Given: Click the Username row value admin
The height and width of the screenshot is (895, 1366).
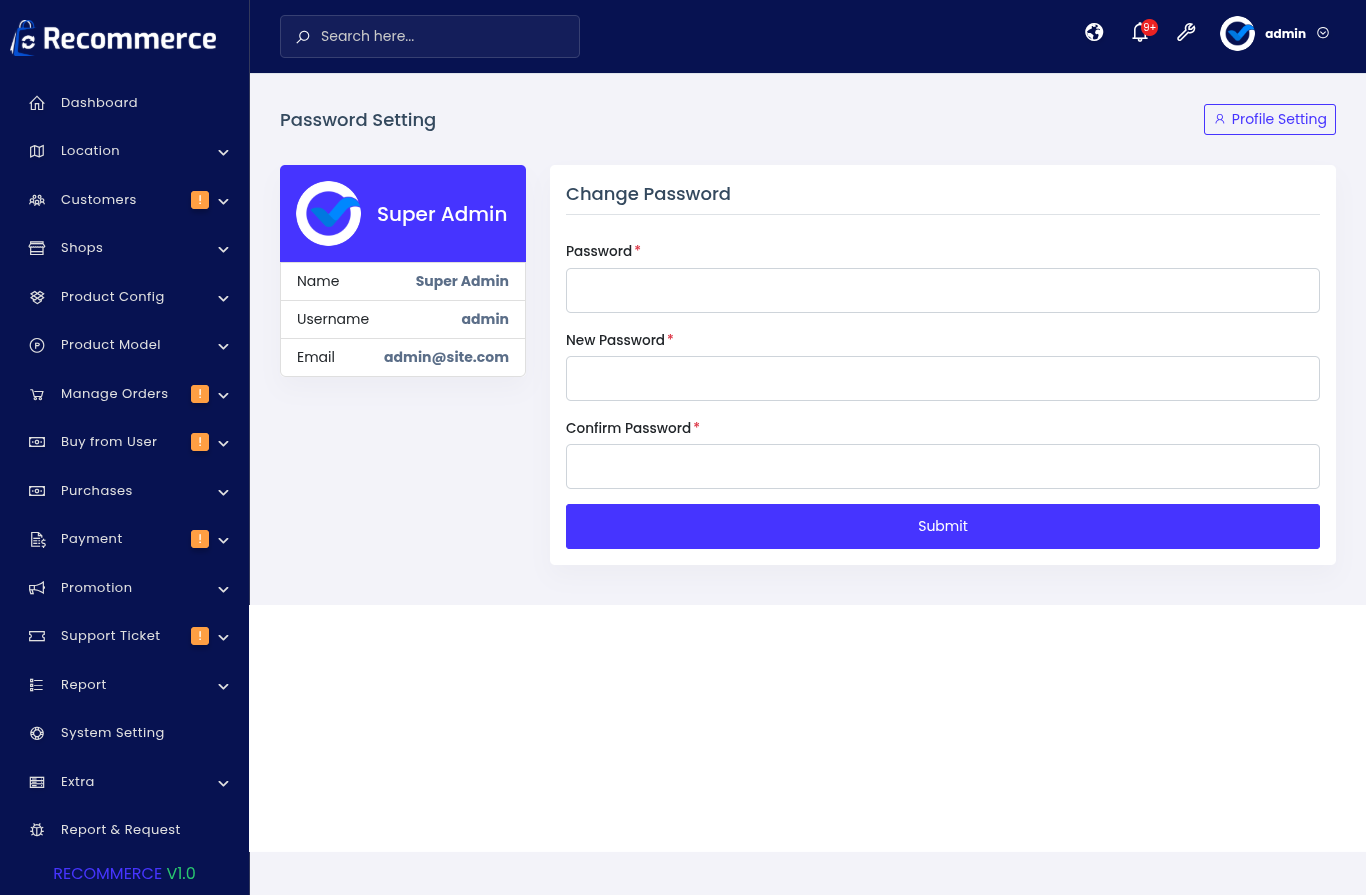Looking at the screenshot, I should [485, 319].
